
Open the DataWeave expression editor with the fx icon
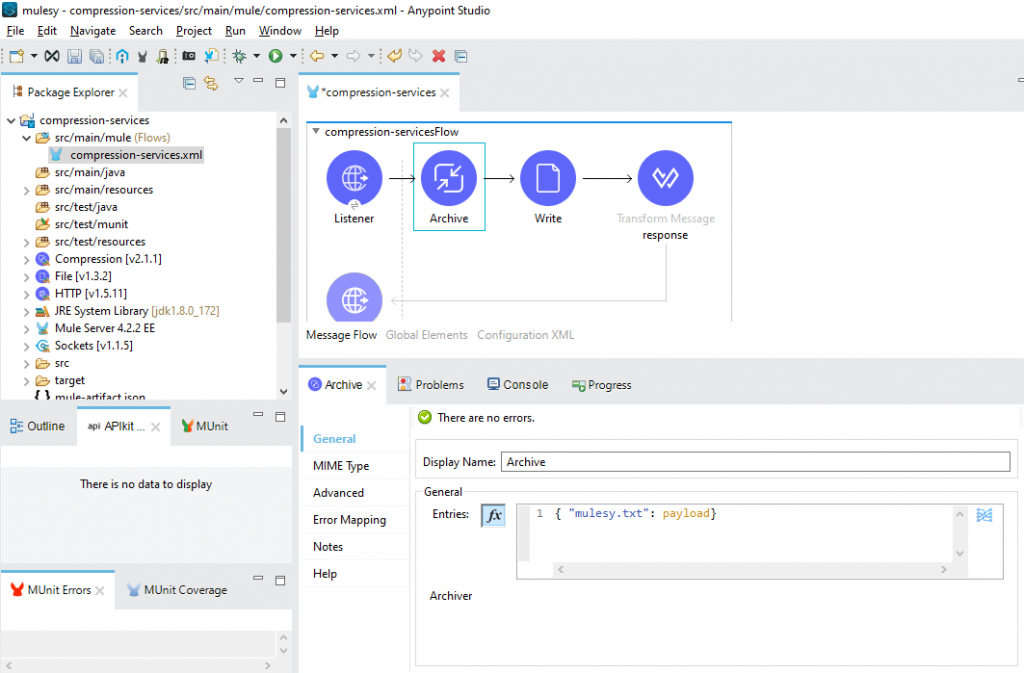click(492, 514)
